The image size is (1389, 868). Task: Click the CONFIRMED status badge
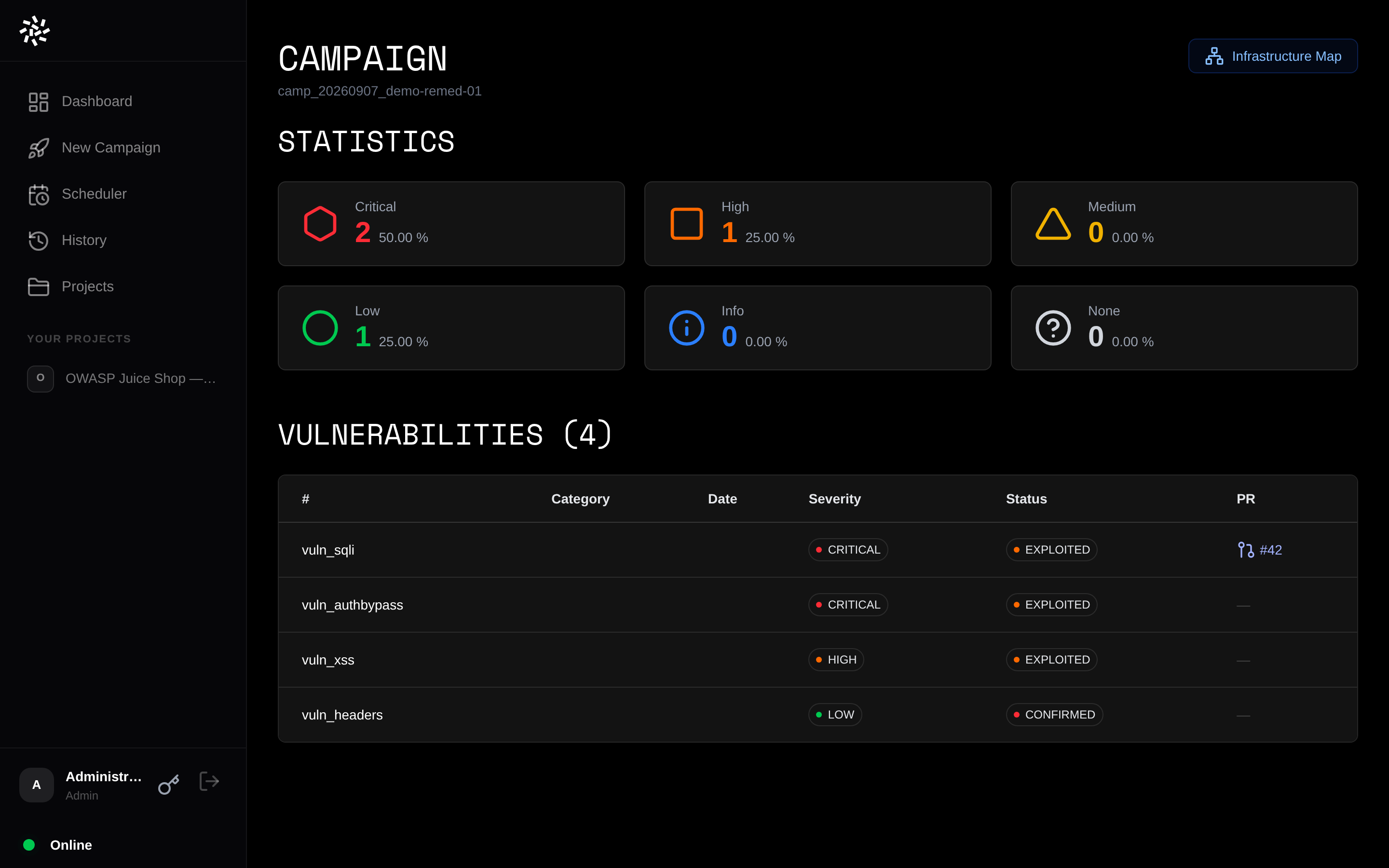coord(1054,715)
